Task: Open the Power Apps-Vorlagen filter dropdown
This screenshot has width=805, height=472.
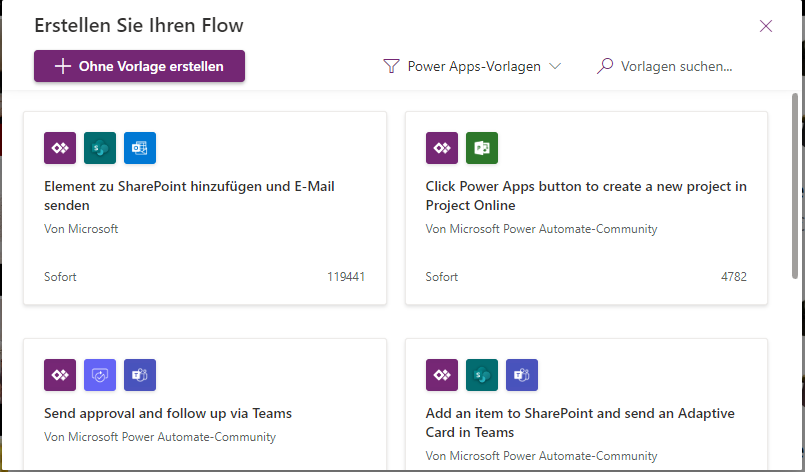Action: (x=472, y=66)
